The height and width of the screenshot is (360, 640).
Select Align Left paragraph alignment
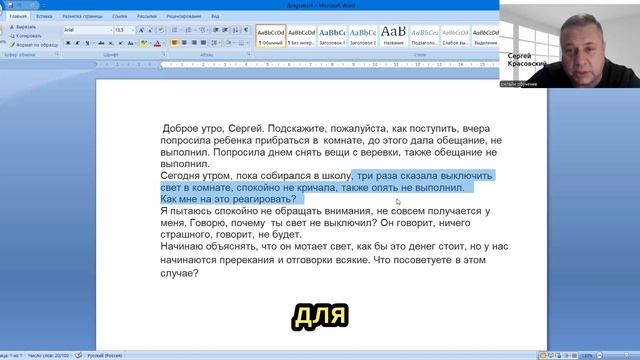[174, 43]
